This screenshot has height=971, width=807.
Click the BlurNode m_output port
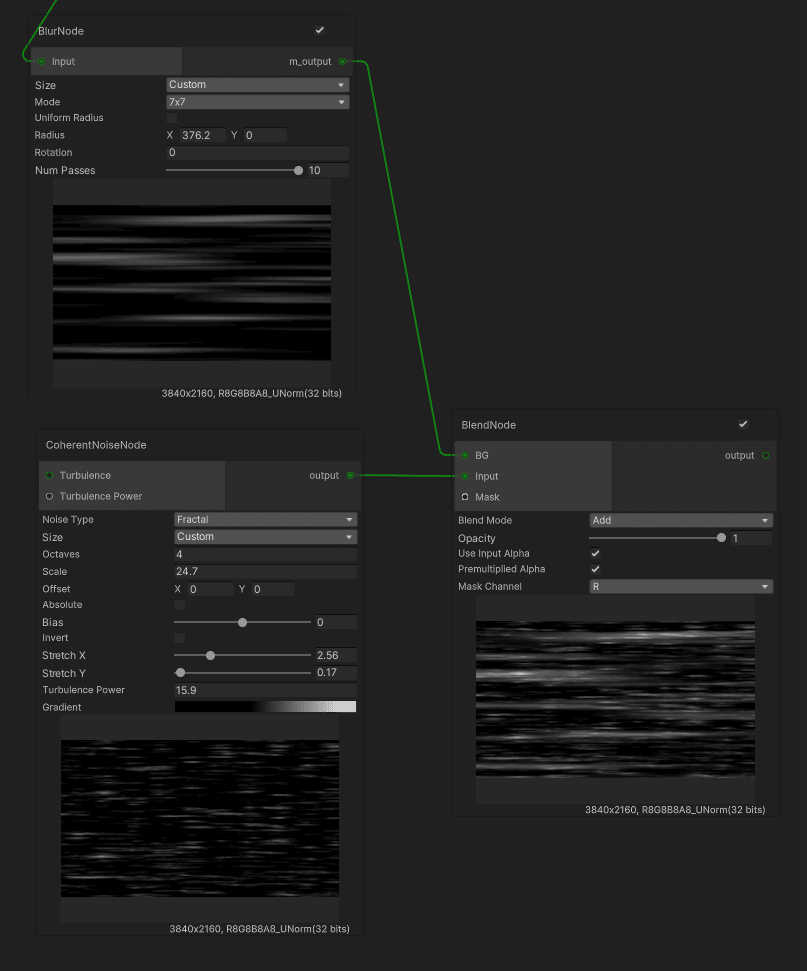[x=342, y=61]
